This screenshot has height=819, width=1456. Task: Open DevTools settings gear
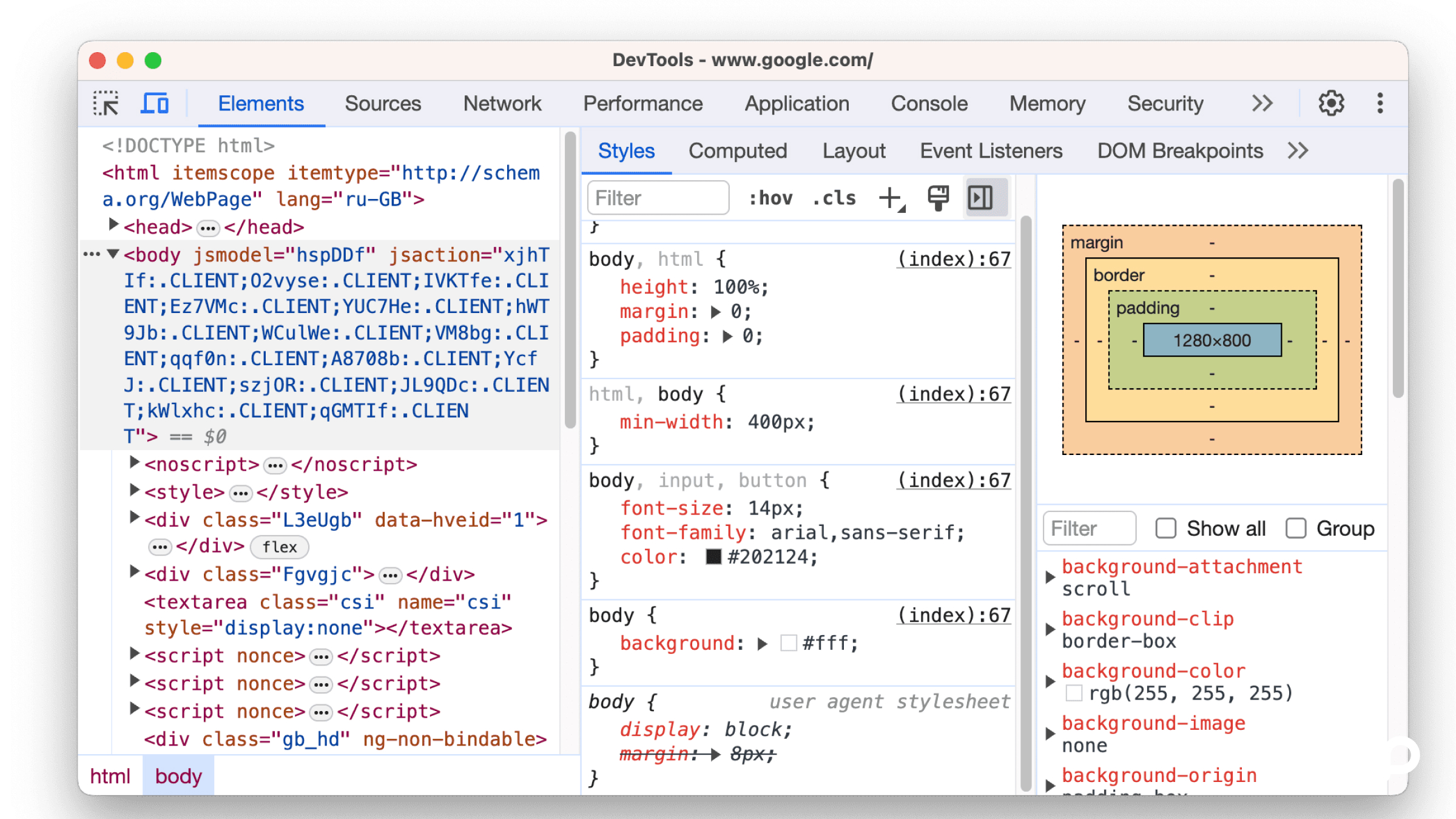(1331, 103)
